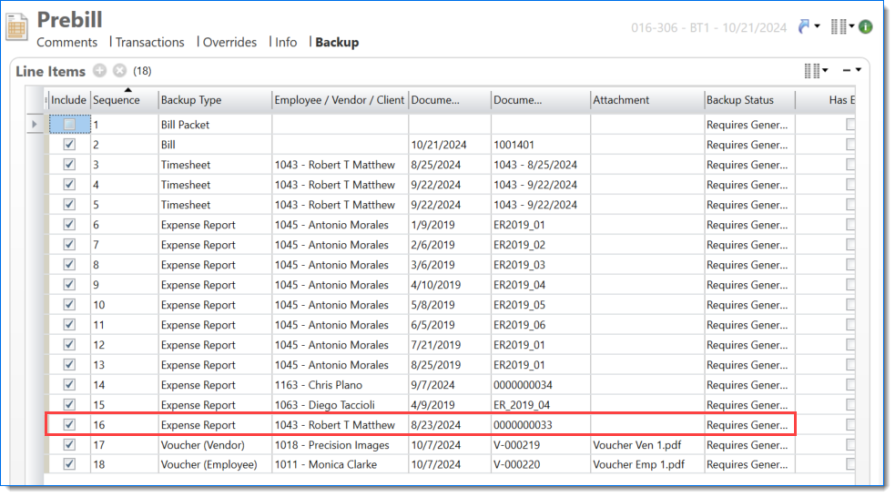Check Include for the Bill Packet row

[69, 125]
